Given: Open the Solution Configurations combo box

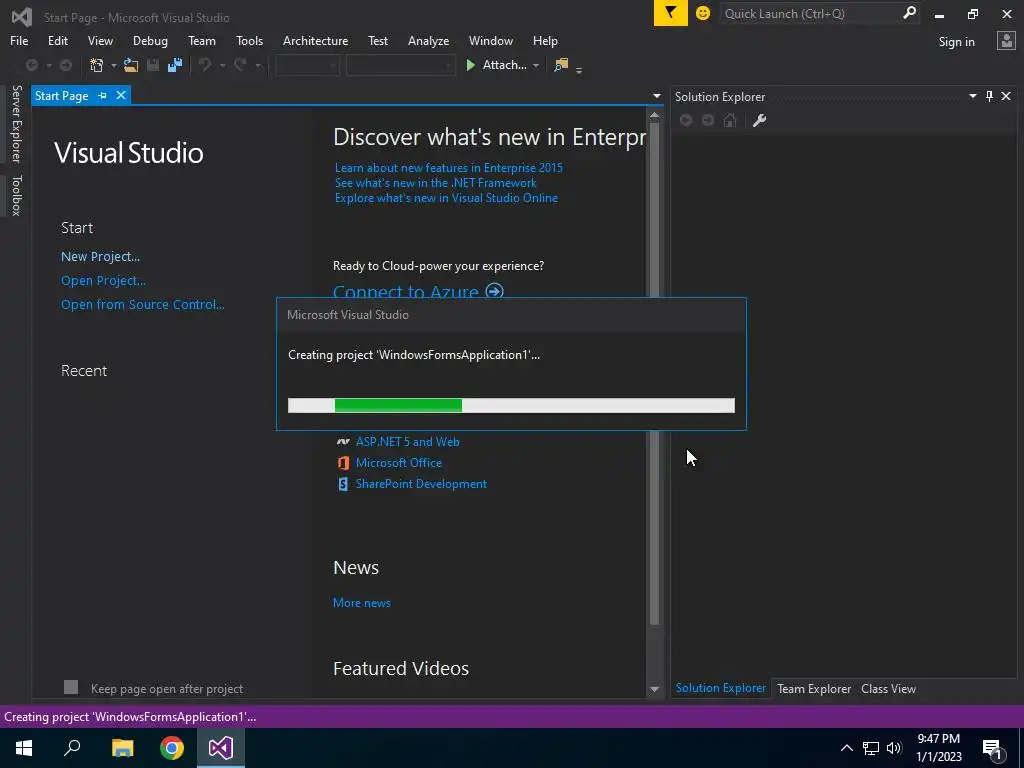Looking at the screenshot, I should 307,65.
